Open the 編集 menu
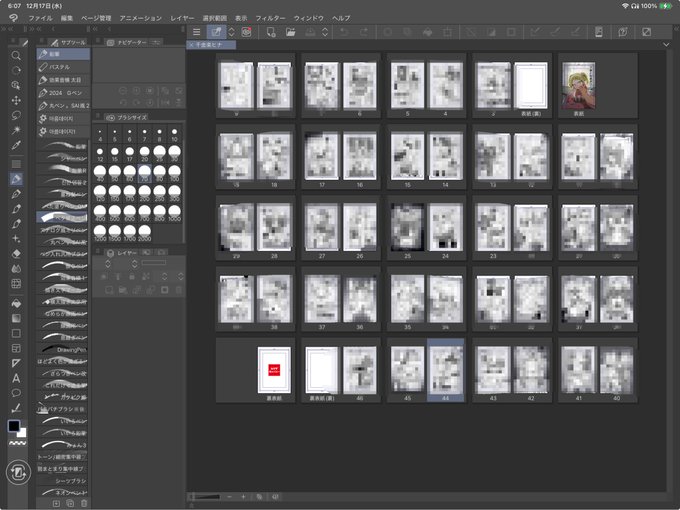Viewport: 680px width, 510px height. pos(67,18)
